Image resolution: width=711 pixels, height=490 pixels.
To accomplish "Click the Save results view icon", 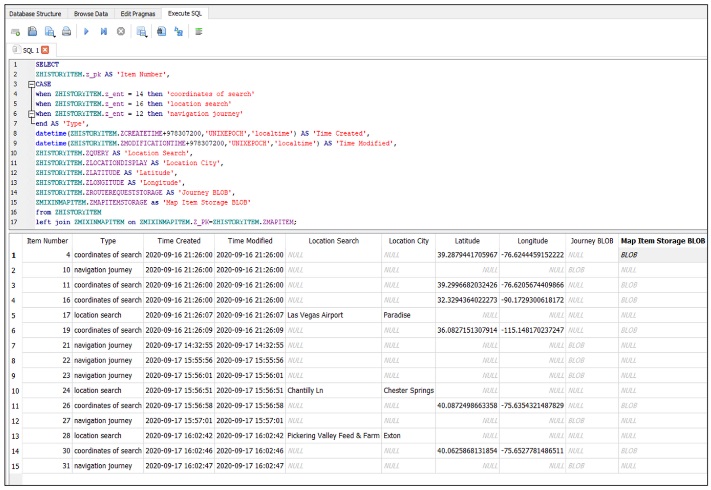I will pos(142,31).
